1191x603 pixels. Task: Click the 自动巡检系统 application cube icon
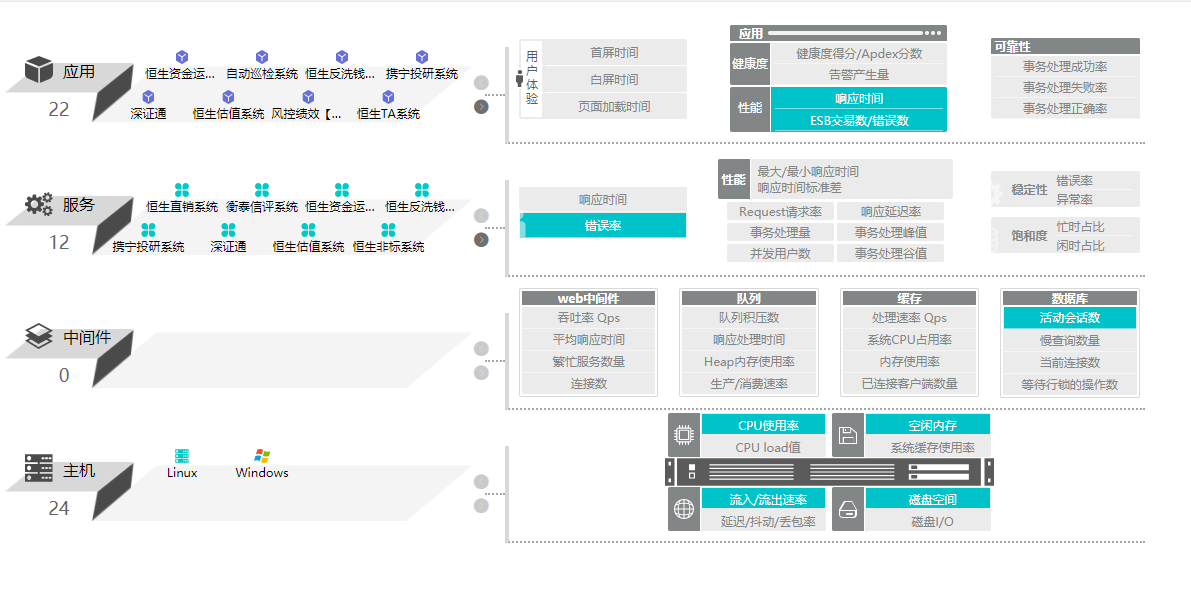point(262,57)
